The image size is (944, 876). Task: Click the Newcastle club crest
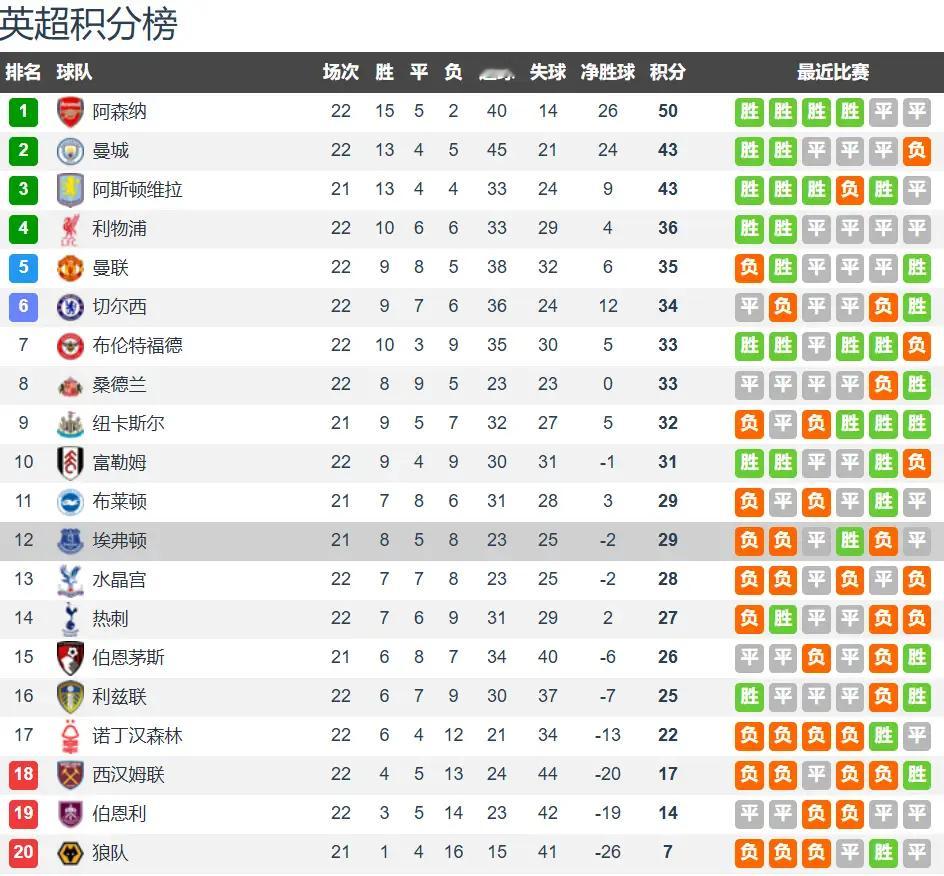tap(70, 424)
